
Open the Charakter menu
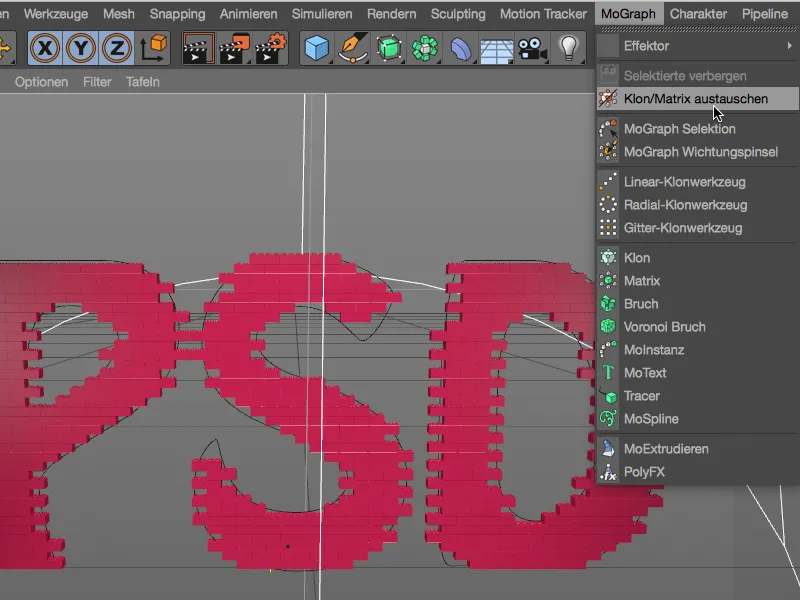698,14
